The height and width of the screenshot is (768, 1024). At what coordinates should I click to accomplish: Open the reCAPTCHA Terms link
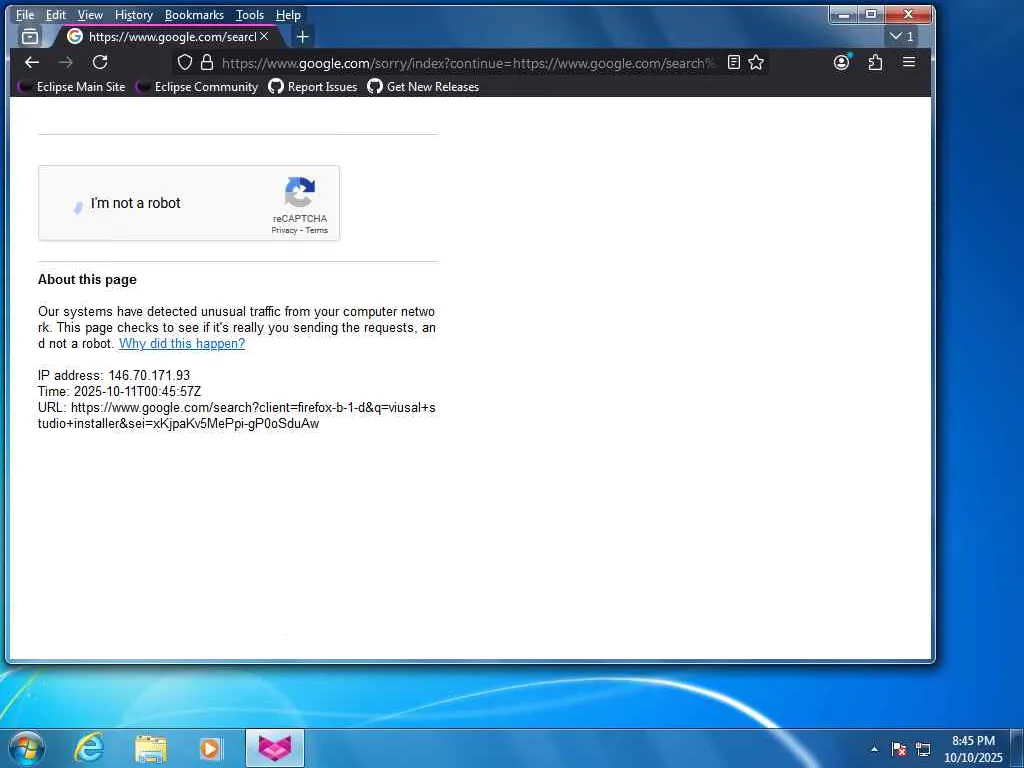pos(317,231)
